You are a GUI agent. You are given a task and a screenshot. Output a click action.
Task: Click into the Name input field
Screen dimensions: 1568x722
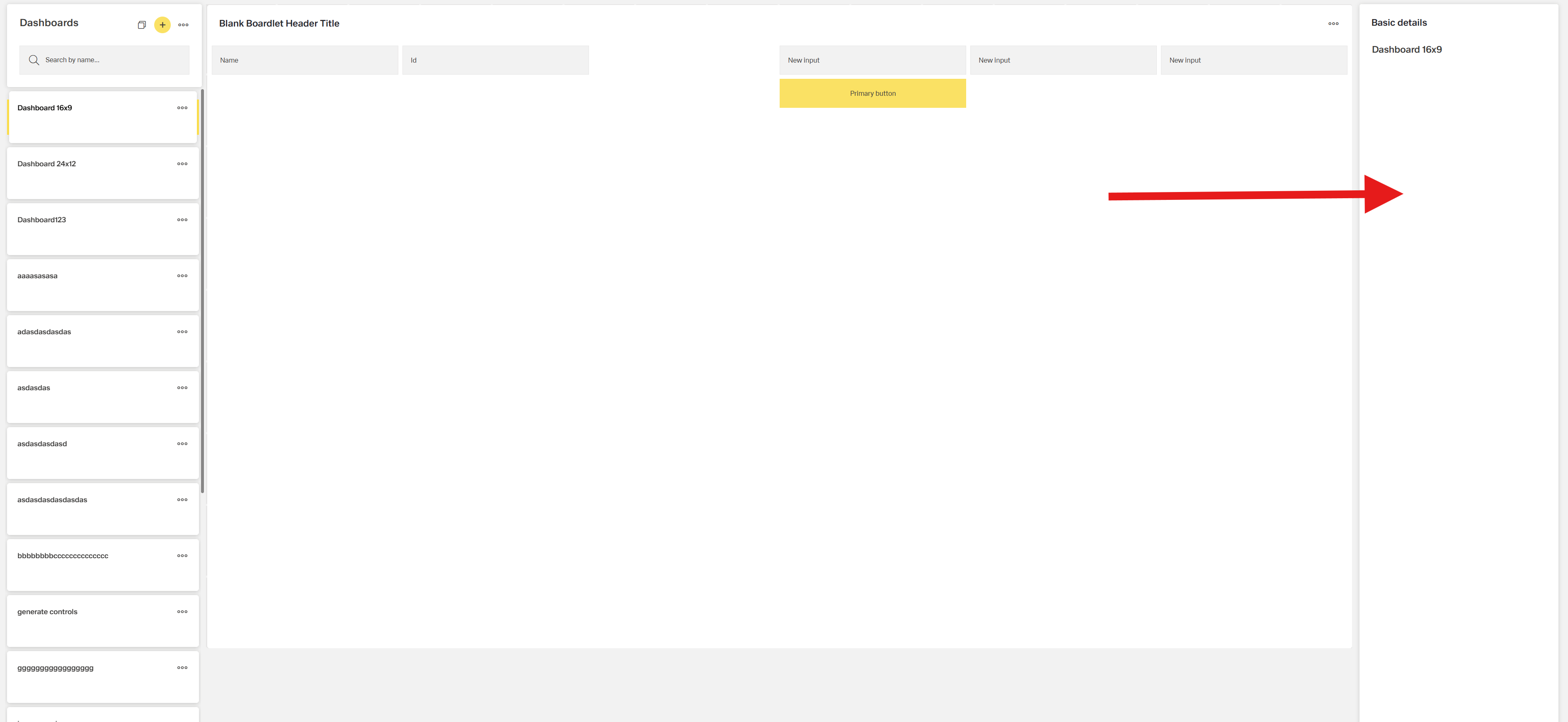pos(304,60)
